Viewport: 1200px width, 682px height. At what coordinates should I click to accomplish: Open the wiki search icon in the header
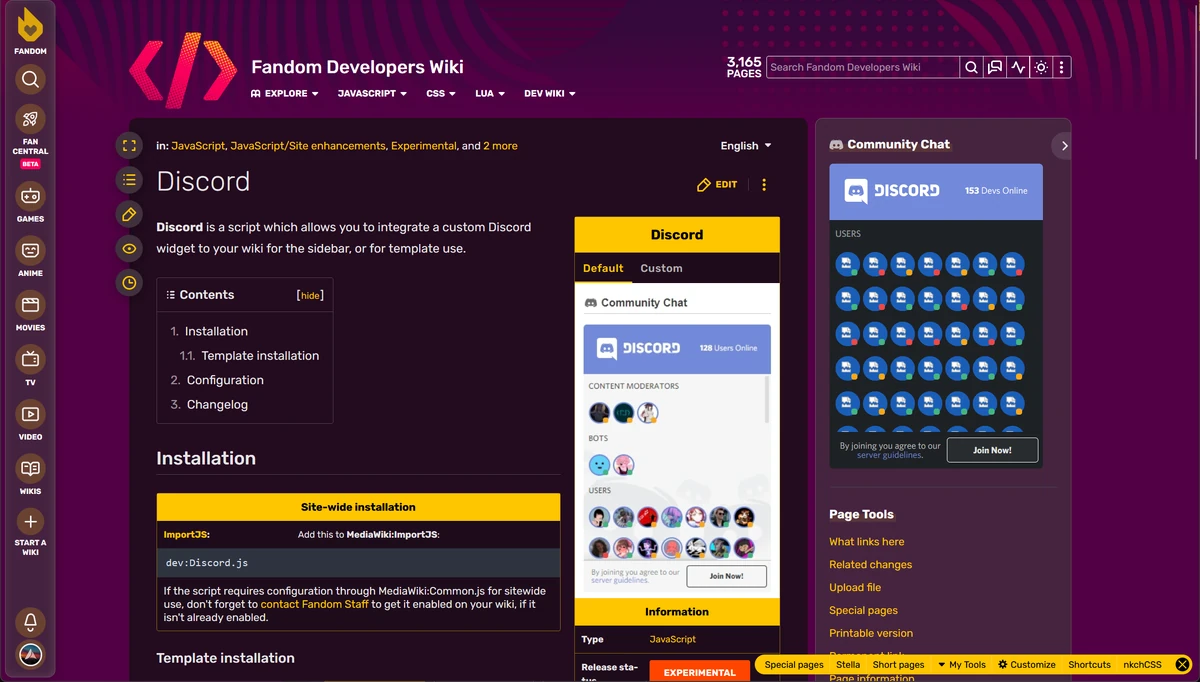coord(970,67)
